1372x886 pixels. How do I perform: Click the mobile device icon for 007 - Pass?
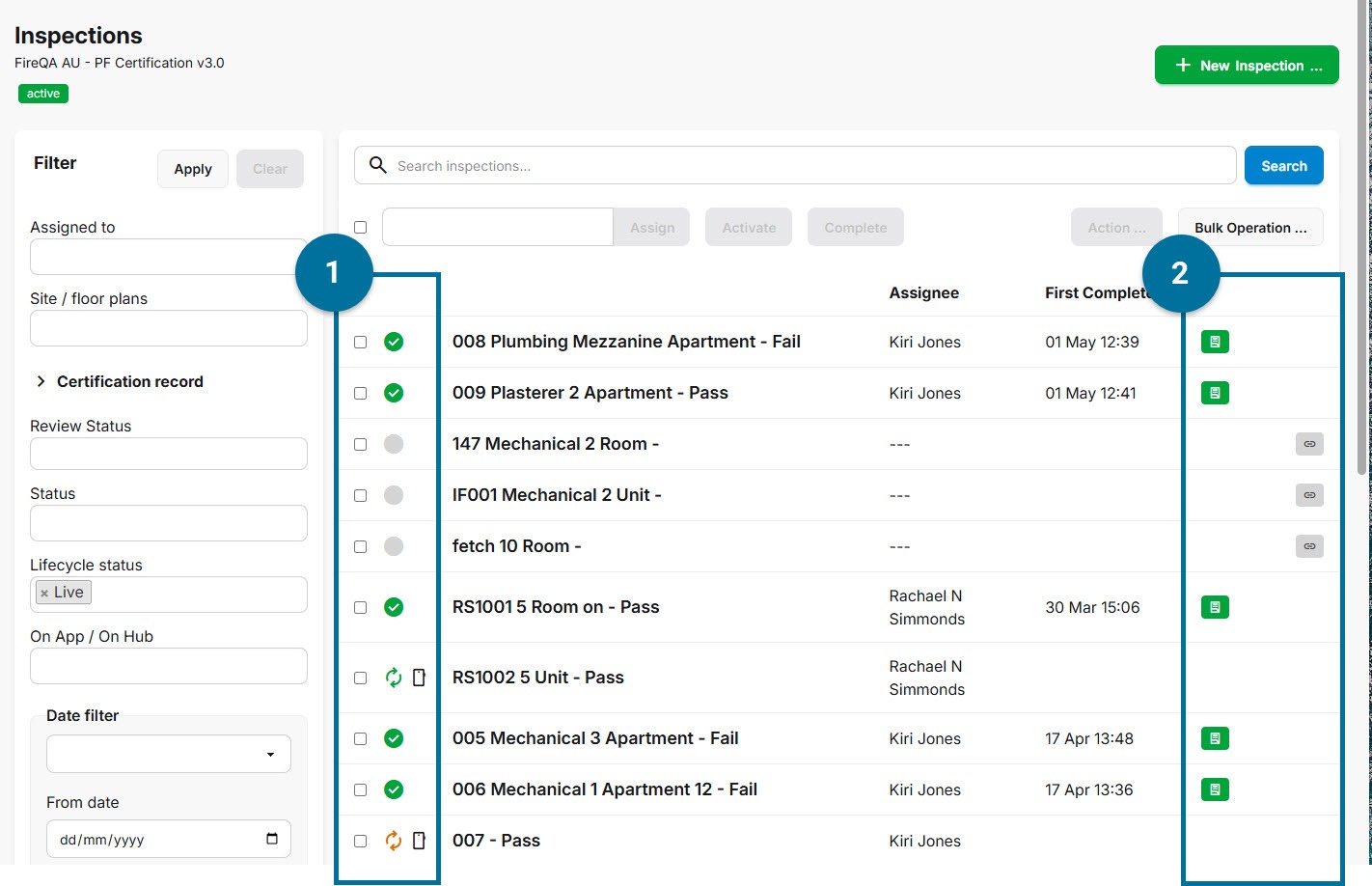tap(419, 841)
